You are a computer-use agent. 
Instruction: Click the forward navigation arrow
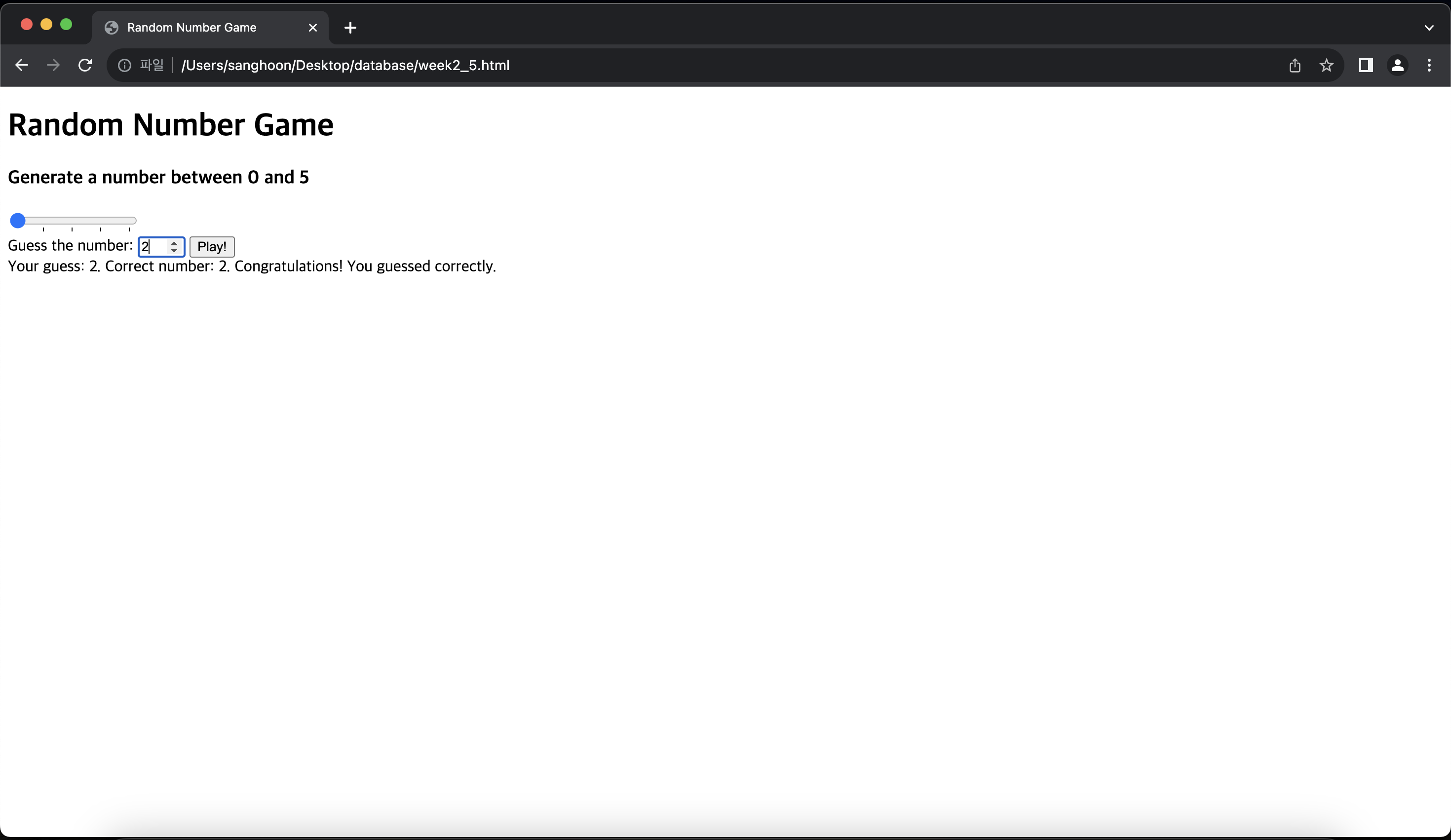[53, 65]
